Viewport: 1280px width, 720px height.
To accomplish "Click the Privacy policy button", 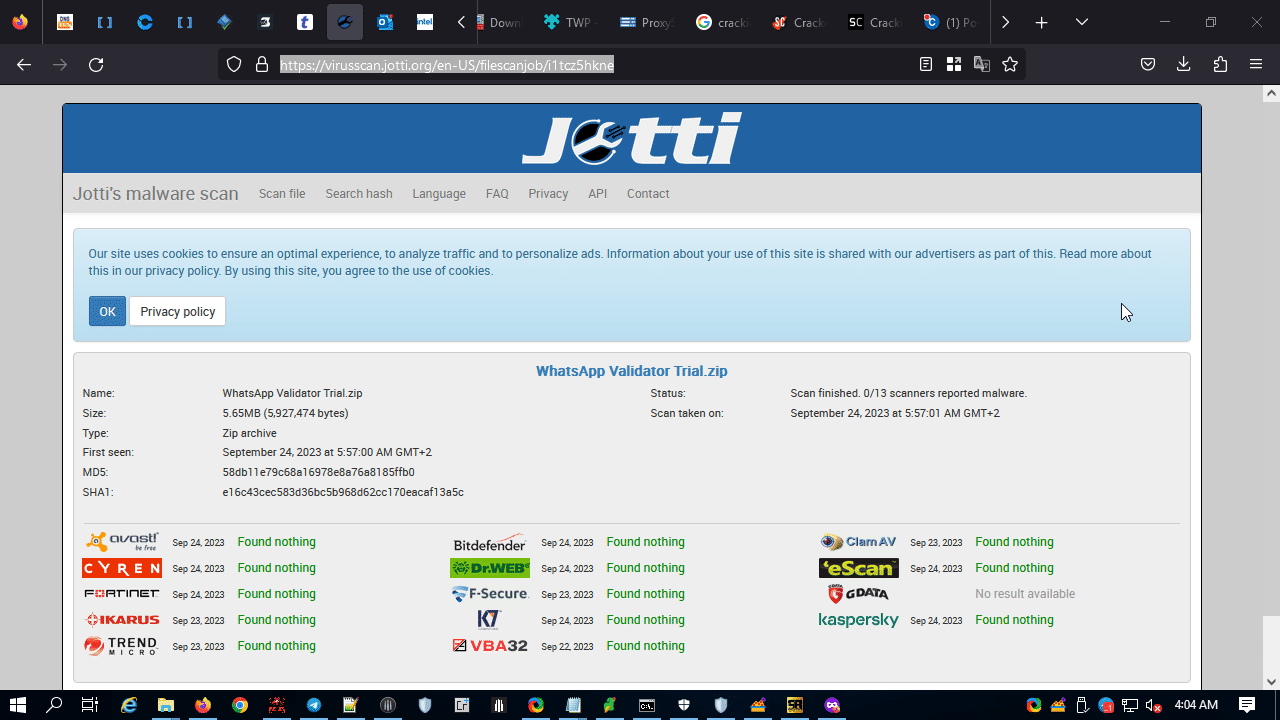I will [178, 311].
